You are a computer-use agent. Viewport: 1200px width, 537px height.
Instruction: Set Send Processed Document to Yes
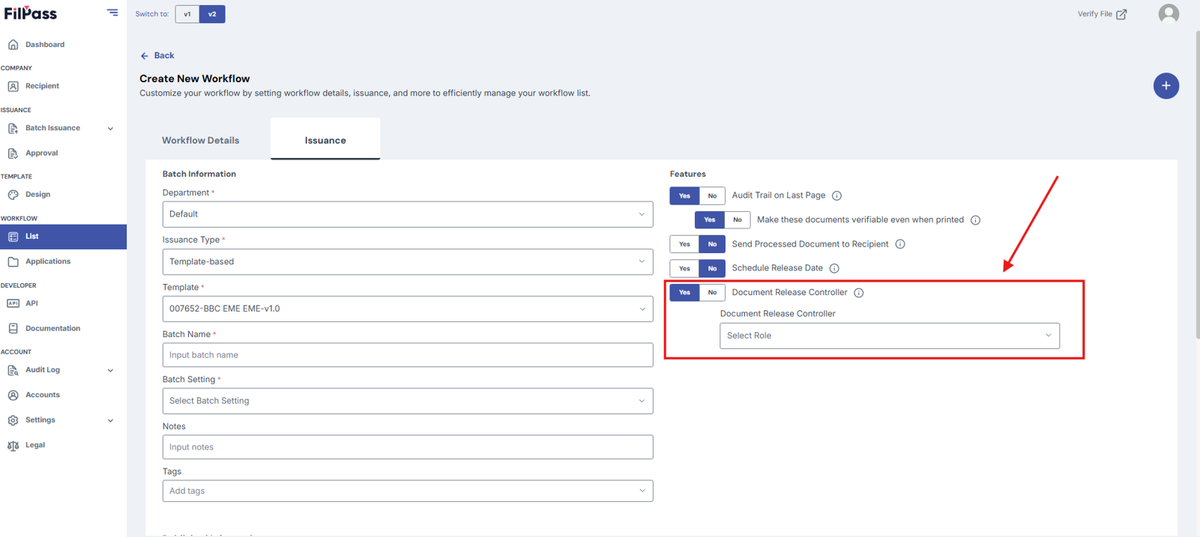[x=684, y=244]
